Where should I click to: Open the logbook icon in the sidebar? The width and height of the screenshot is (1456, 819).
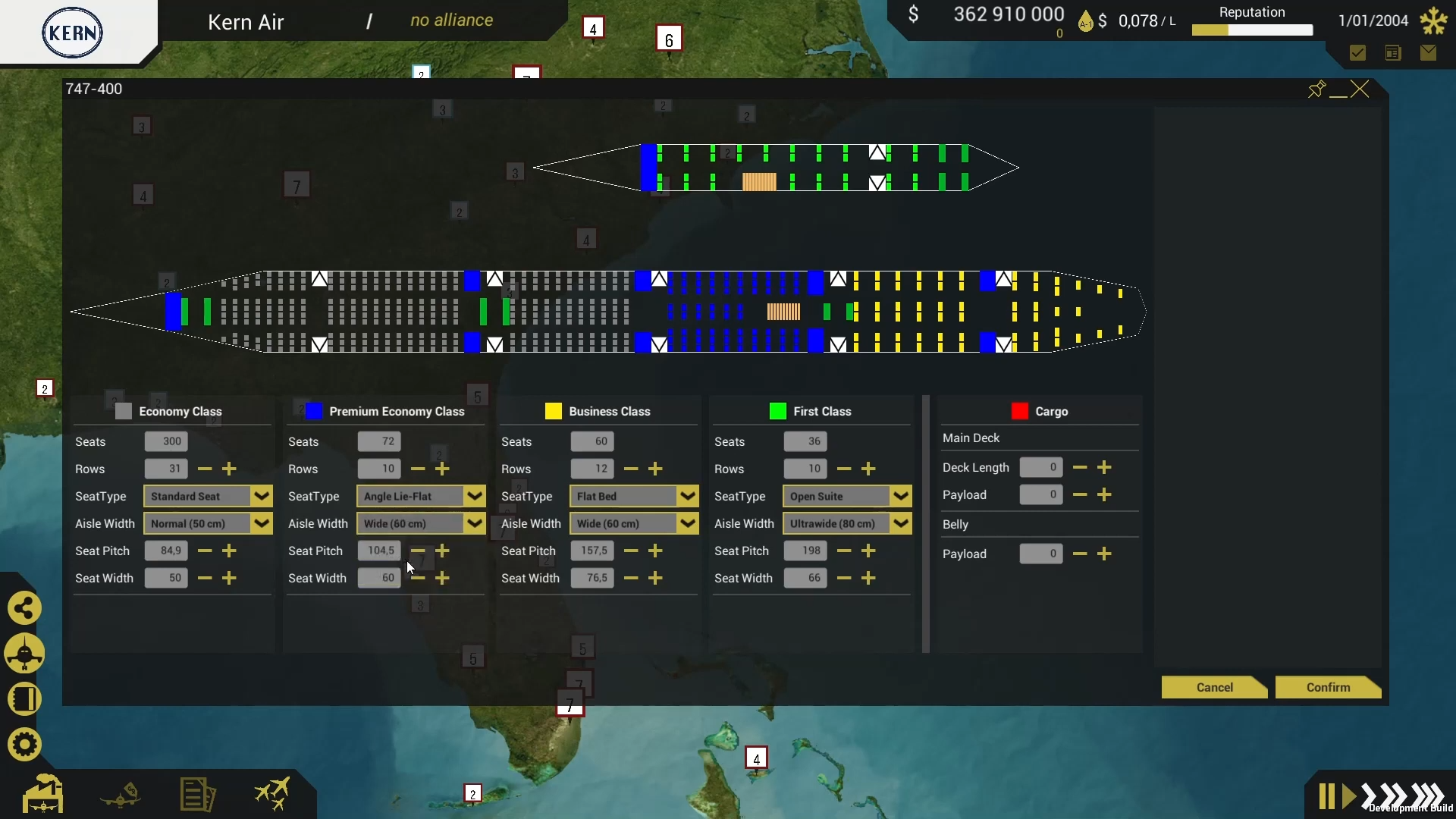tap(24, 698)
